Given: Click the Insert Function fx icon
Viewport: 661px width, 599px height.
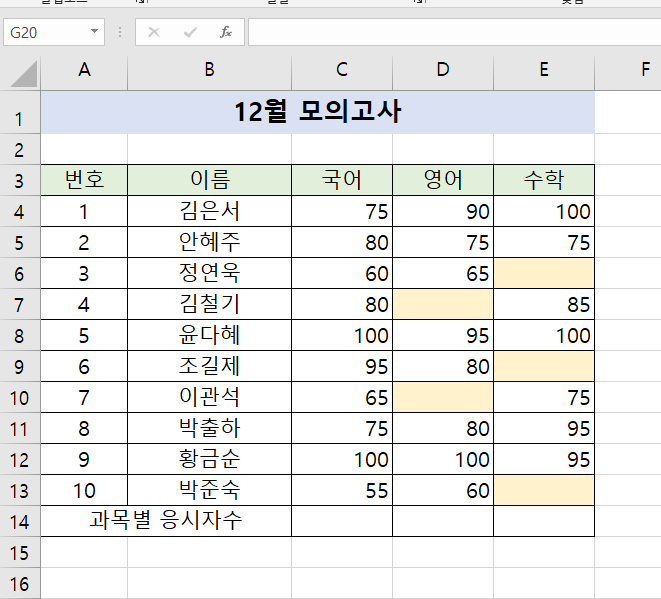Looking at the screenshot, I should [226, 32].
